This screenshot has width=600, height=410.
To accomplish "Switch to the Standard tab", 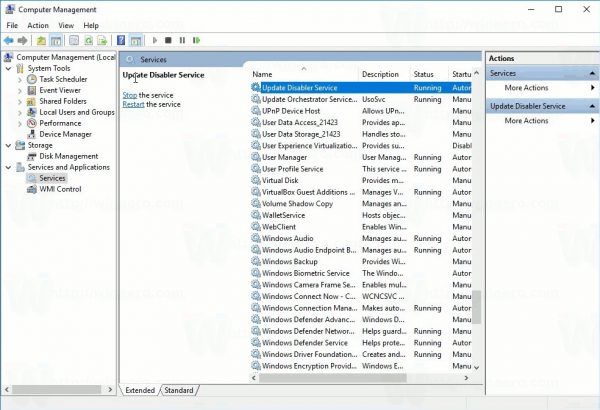I will tap(179, 390).
